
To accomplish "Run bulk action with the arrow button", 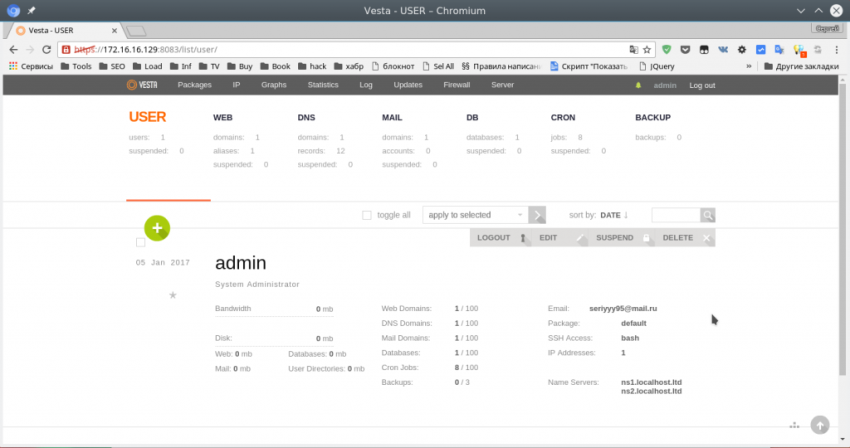I will point(538,215).
